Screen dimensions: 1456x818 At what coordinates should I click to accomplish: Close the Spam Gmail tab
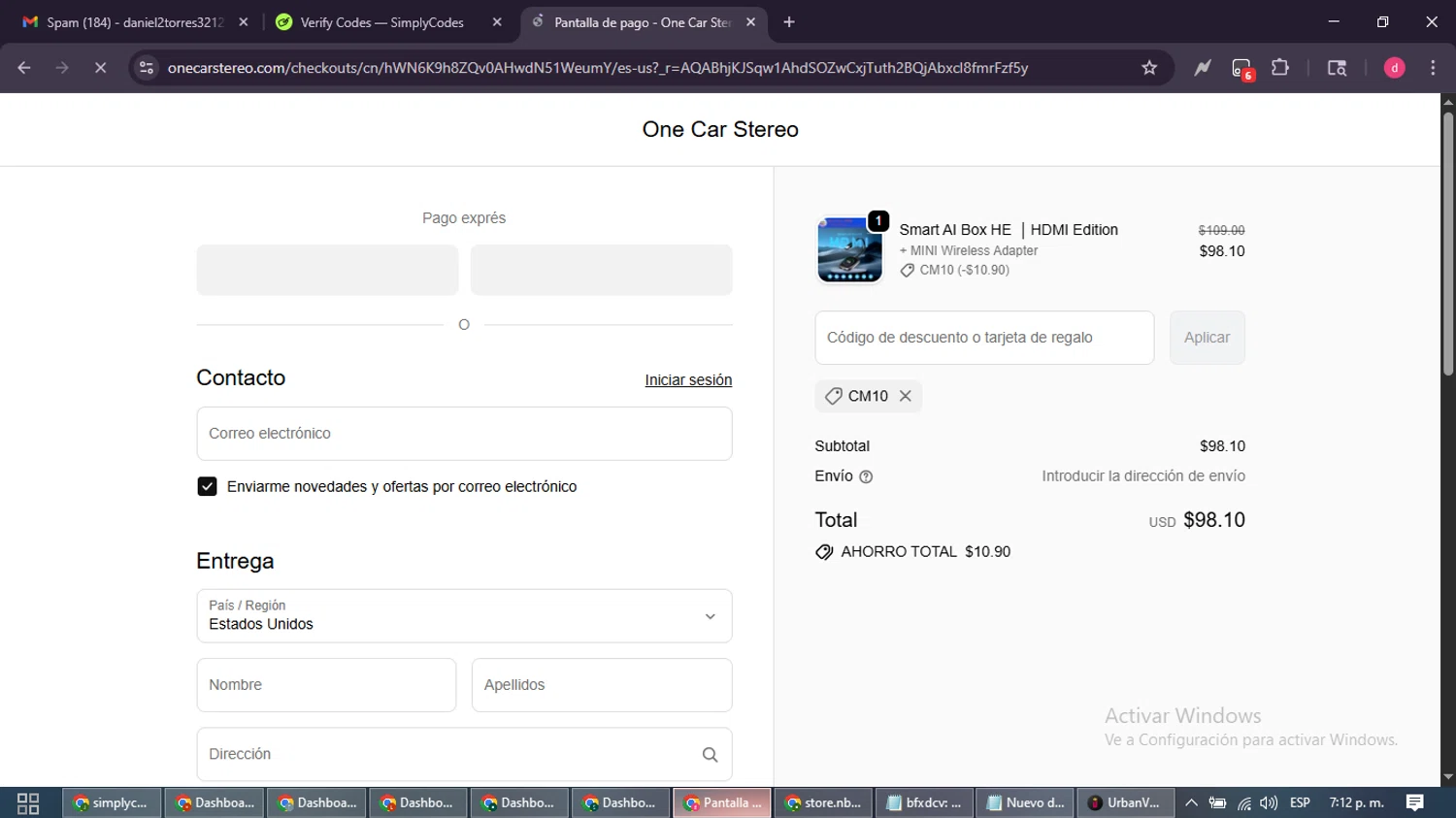tap(244, 22)
